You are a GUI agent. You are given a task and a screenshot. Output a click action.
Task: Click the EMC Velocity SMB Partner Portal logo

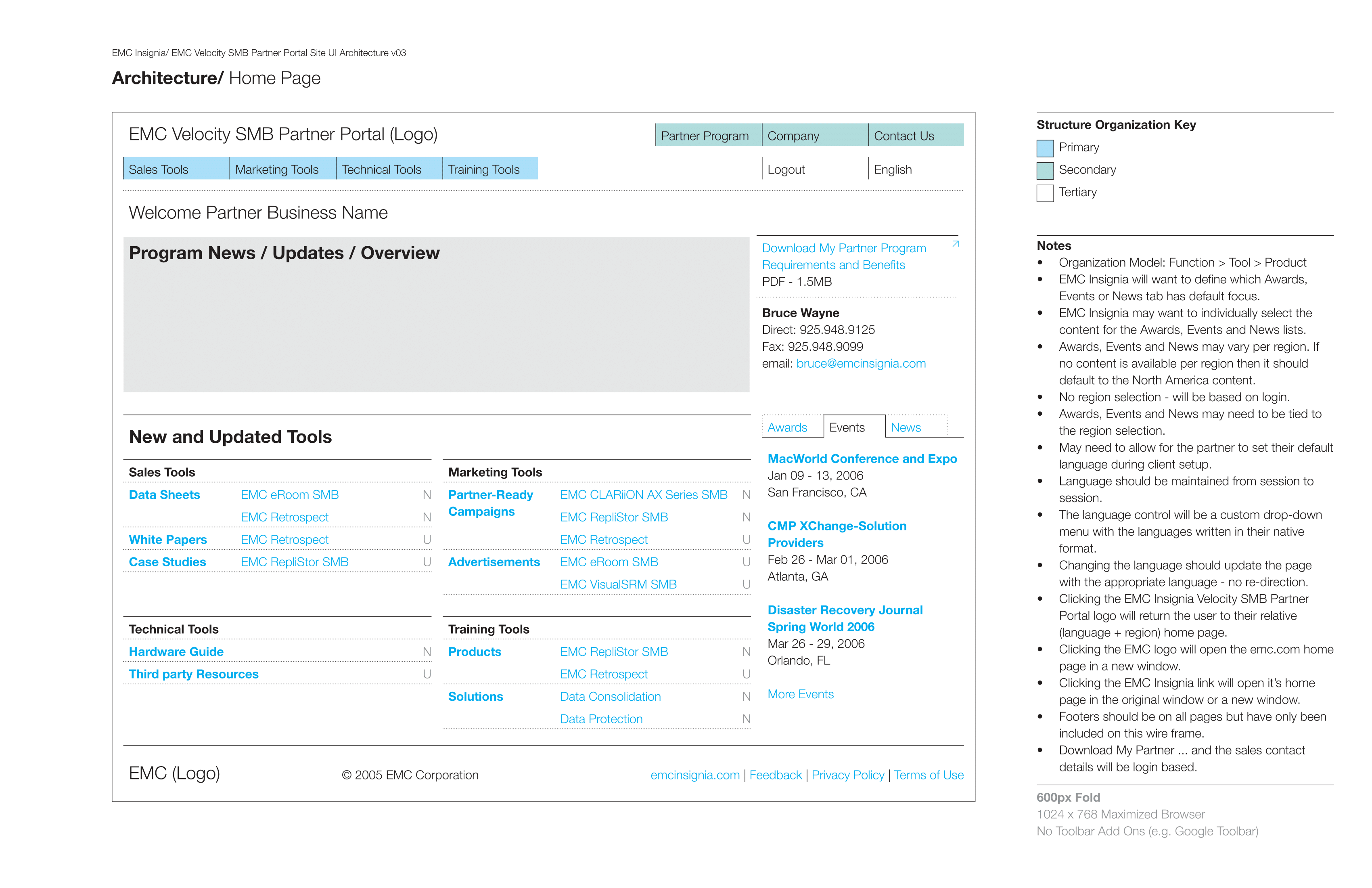tap(283, 134)
